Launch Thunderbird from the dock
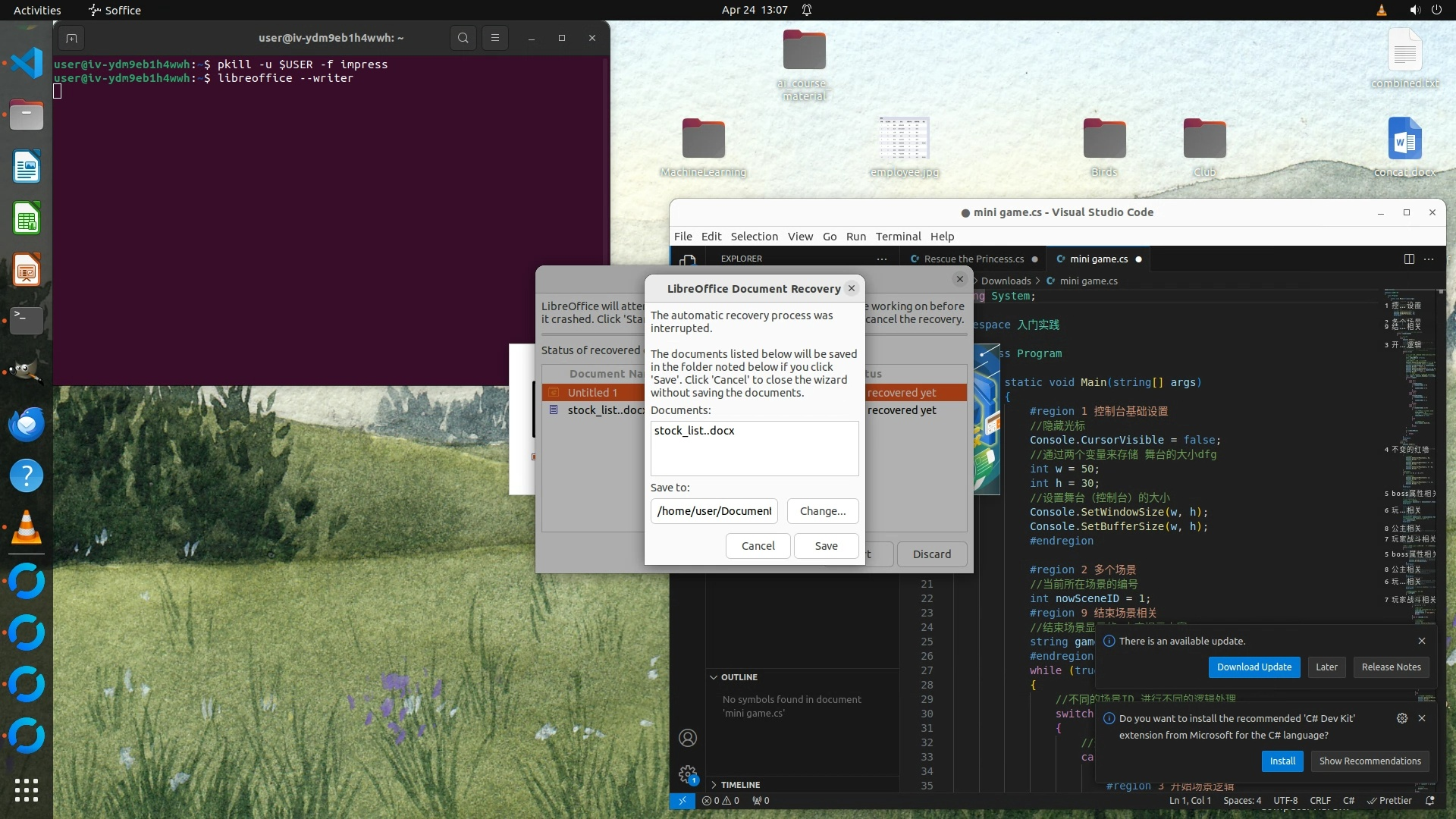Screen dimensions: 1456x819 27,425
